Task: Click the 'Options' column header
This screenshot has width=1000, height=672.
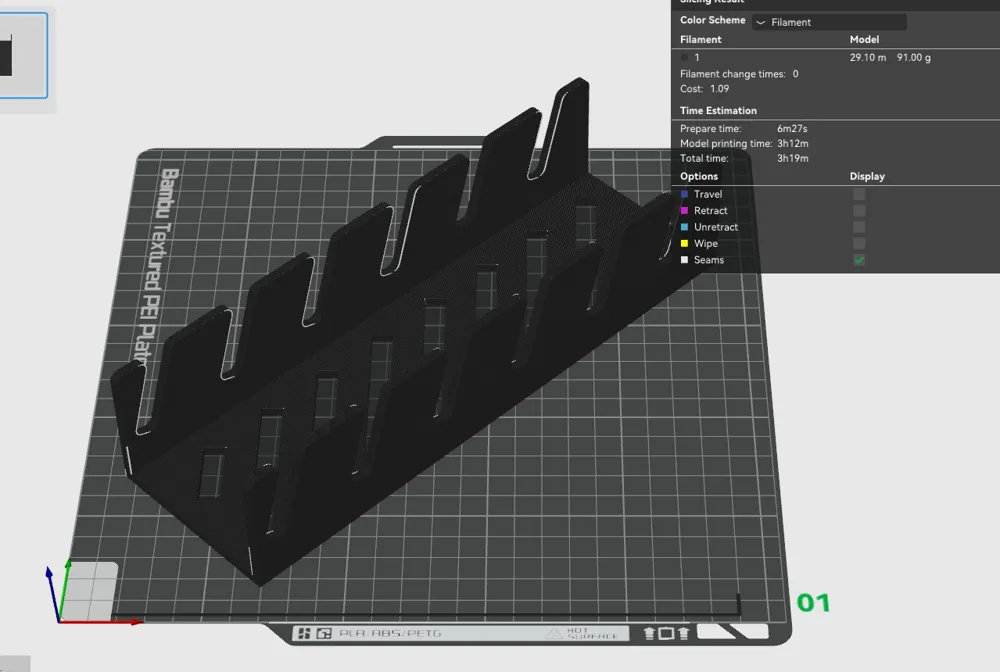Action: (699, 176)
